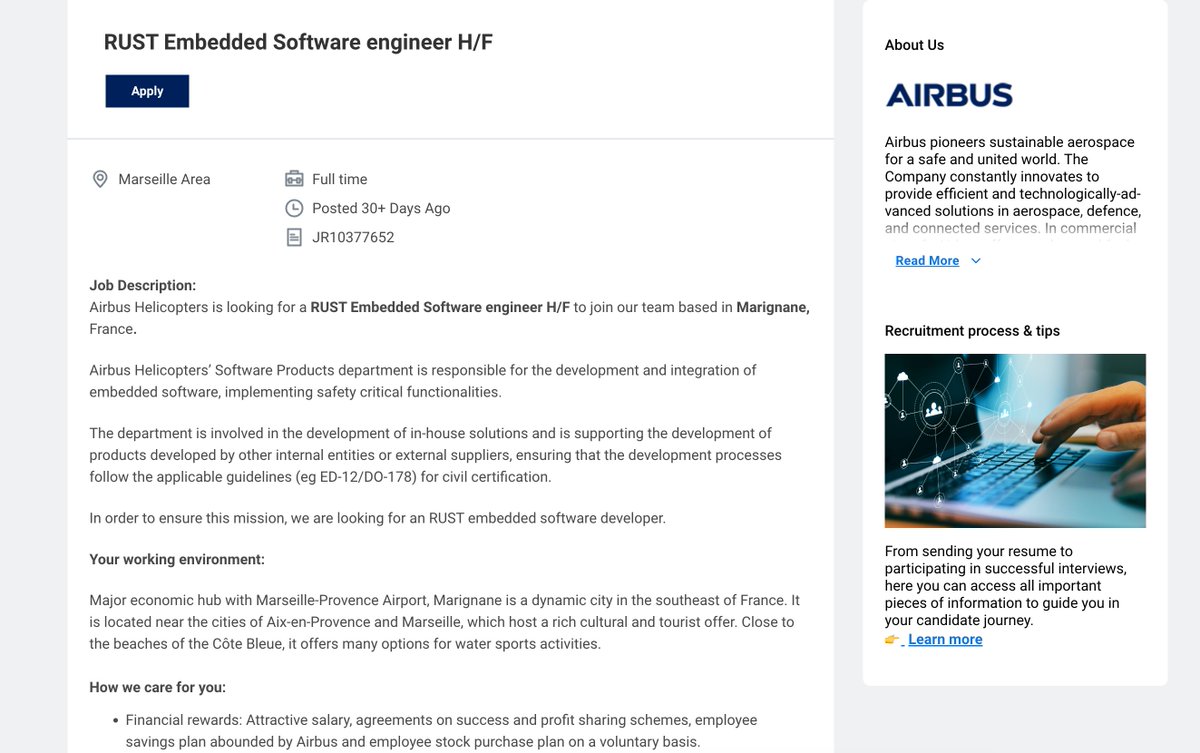This screenshot has height=753, width=1200.
Task: Click the Airbus logo
Action: (949, 95)
